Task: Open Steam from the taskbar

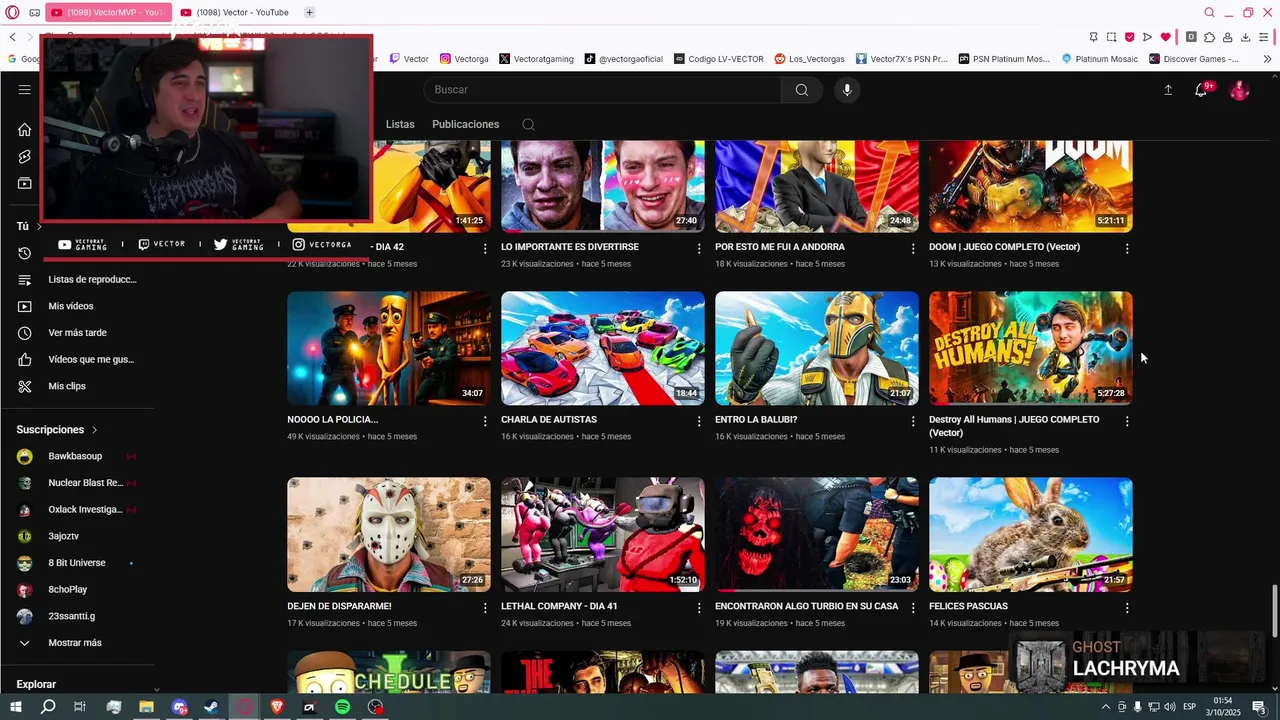Action: [211, 707]
